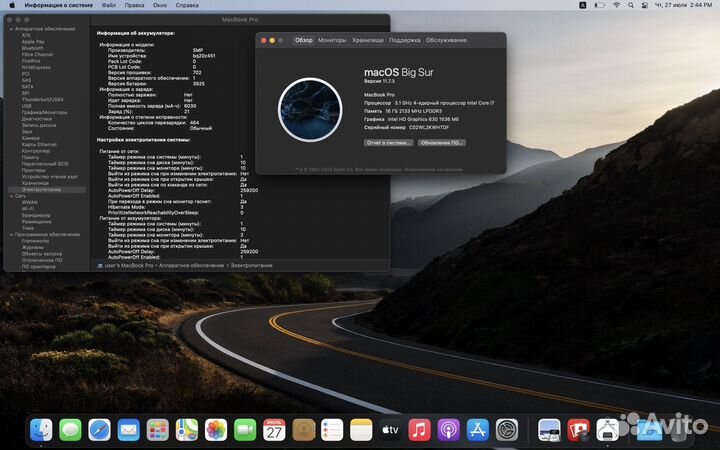Open Spotlight search magnifier in menu bar
This screenshot has width=720, height=450.
click(631, 5)
